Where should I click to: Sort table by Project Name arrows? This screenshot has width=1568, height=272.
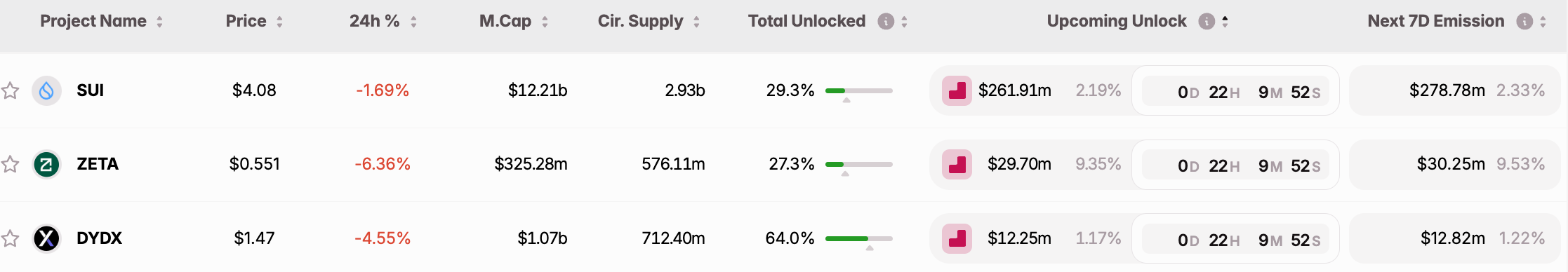tap(159, 22)
